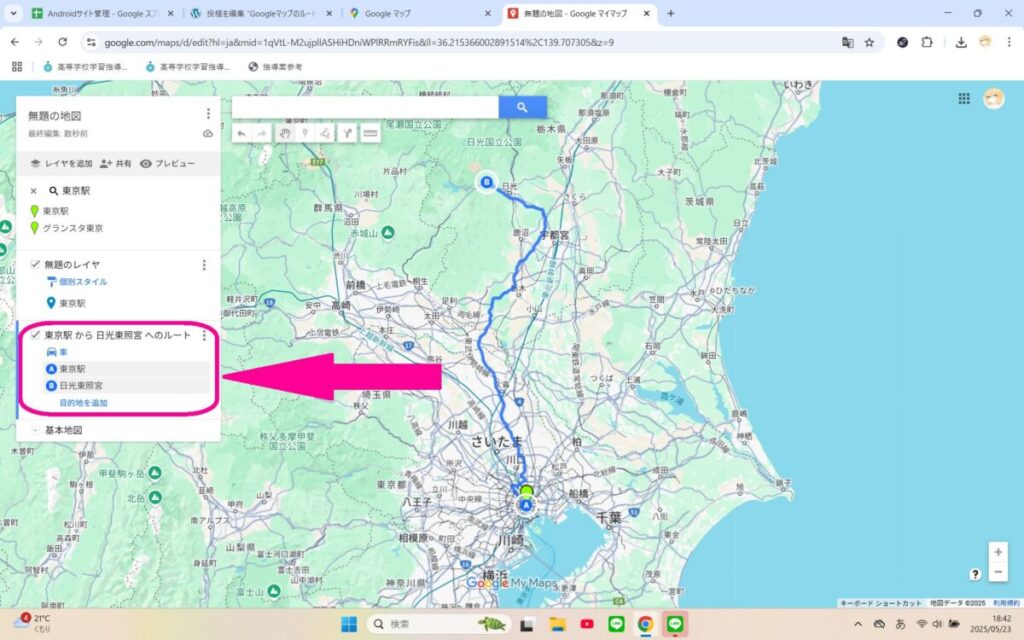Open Chrome from the taskbar
This screenshot has width=1024, height=640.
(645, 624)
